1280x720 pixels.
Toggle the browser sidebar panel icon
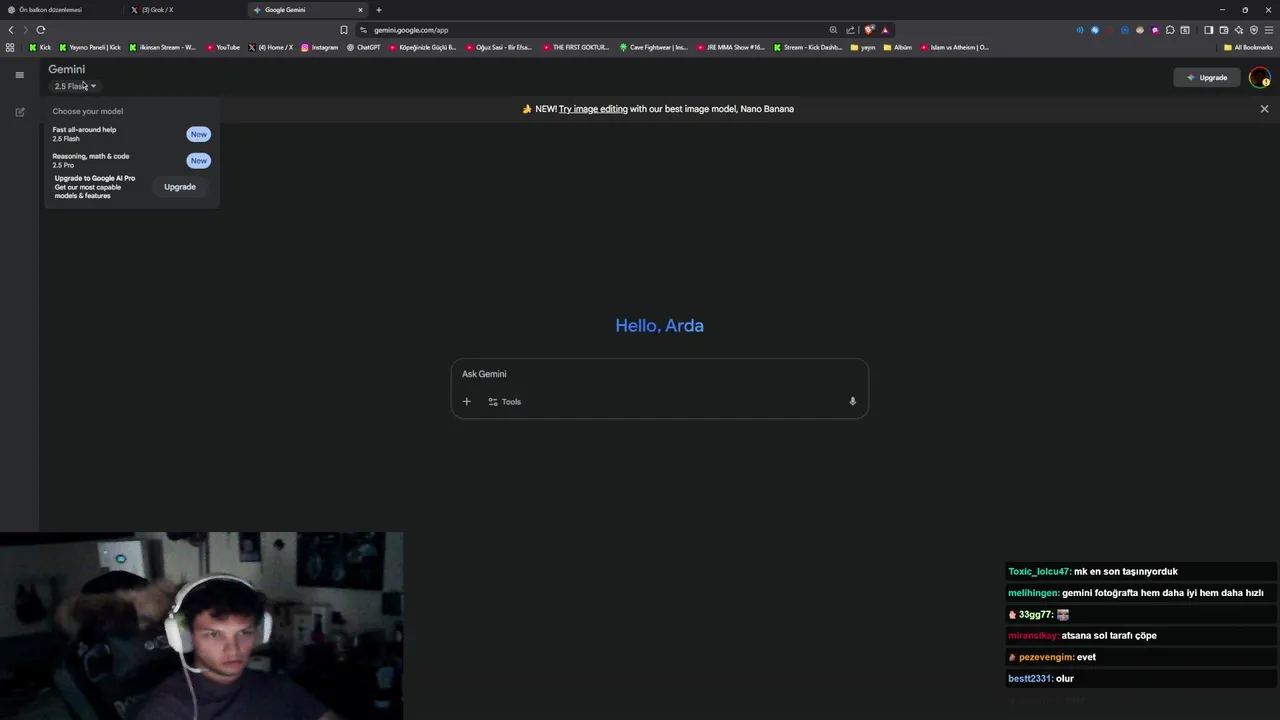pos(1208,30)
